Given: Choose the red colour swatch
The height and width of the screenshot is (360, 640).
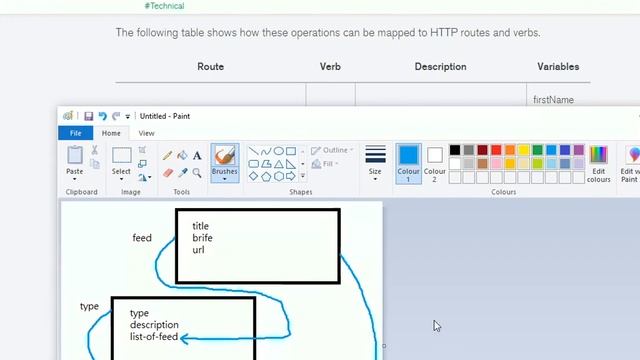Looking at the screenshot, I should tap(496, 150).
